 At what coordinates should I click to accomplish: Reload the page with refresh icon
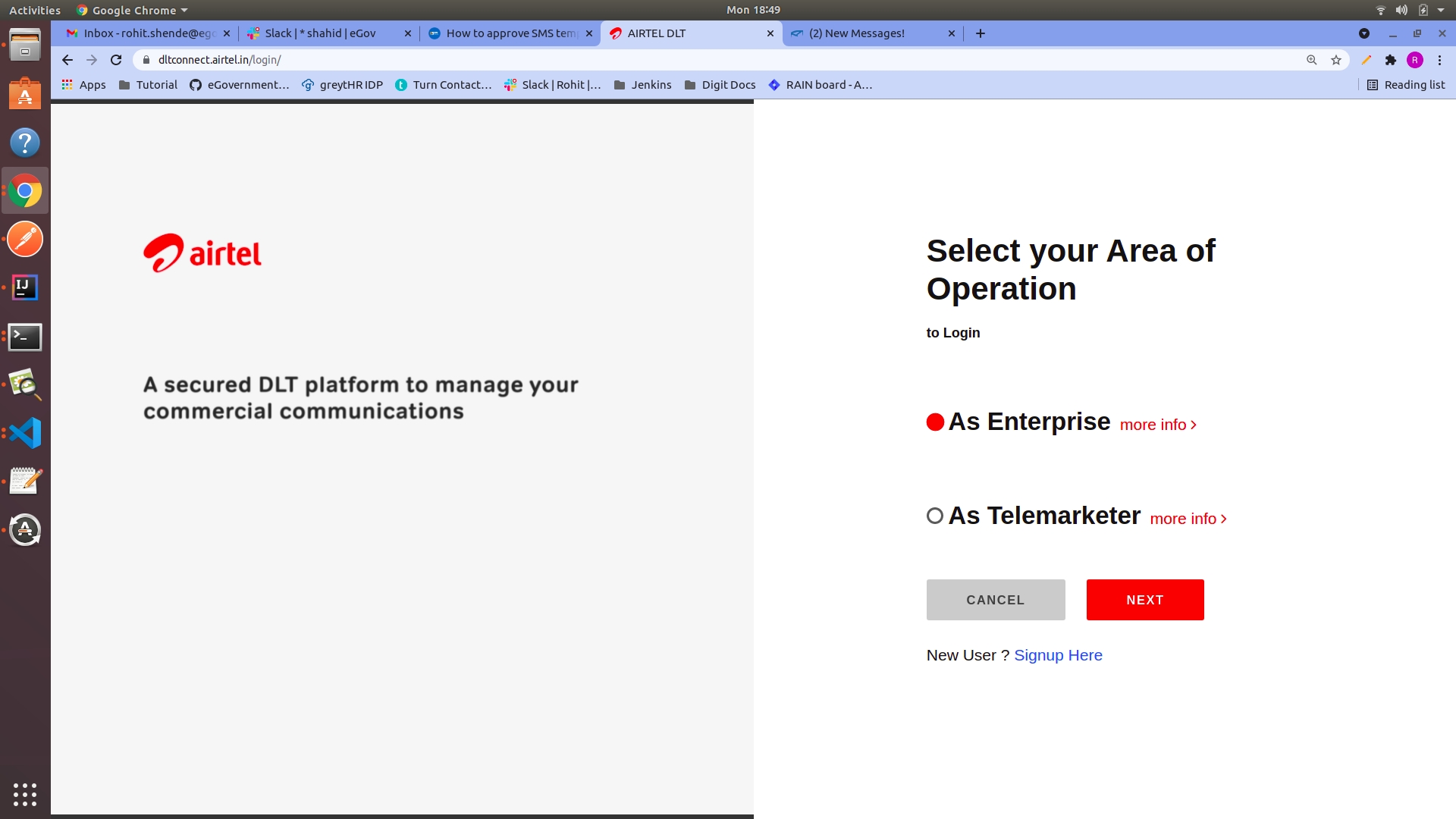click(116, 60)
